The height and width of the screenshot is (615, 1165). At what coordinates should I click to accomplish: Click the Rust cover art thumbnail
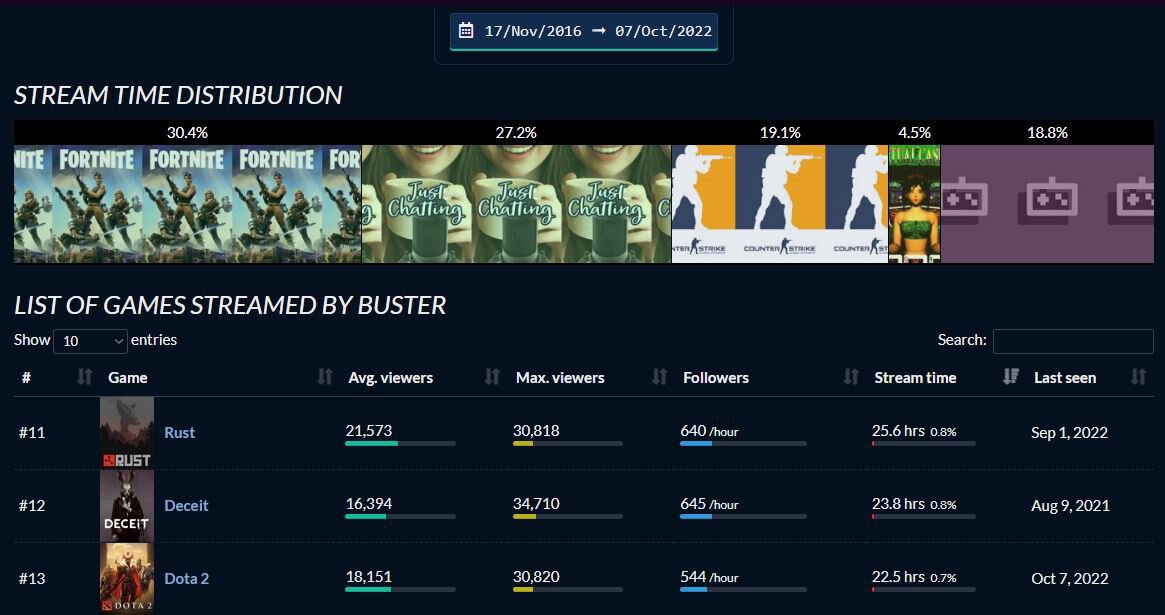[x=127, y=432]
